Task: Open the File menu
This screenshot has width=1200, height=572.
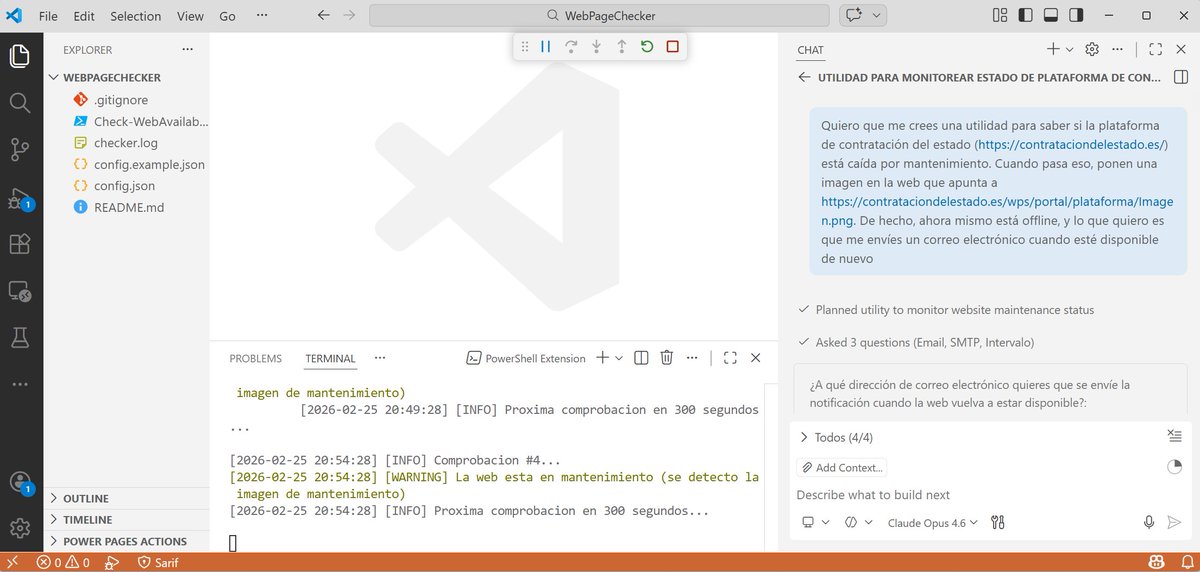Action: point(48,16)
